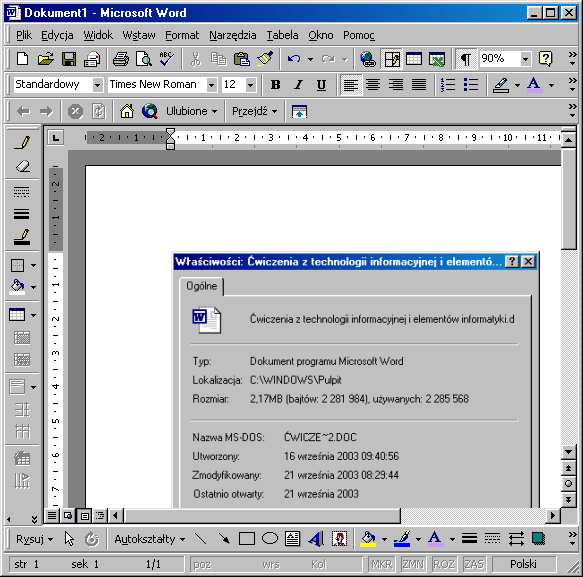Apply yellow fill color on Drawing toolbar
583x577 pixels.
[368, 538]
